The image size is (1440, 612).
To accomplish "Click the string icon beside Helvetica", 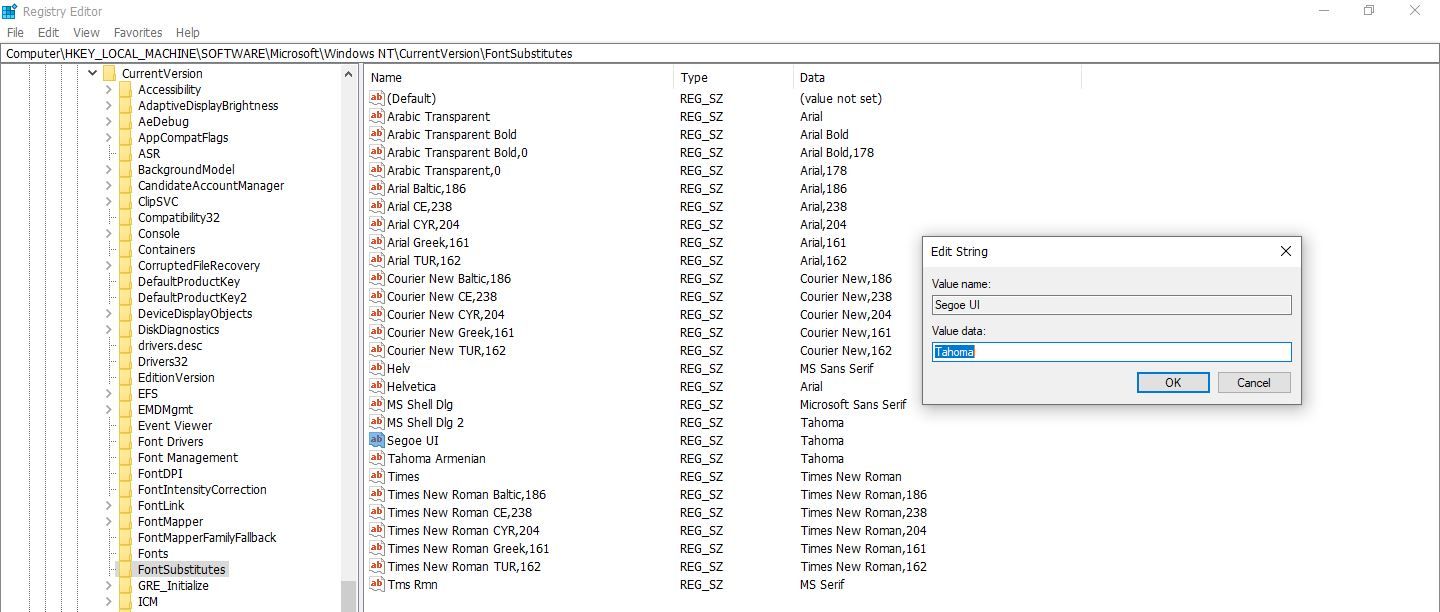I will point(377,386).
